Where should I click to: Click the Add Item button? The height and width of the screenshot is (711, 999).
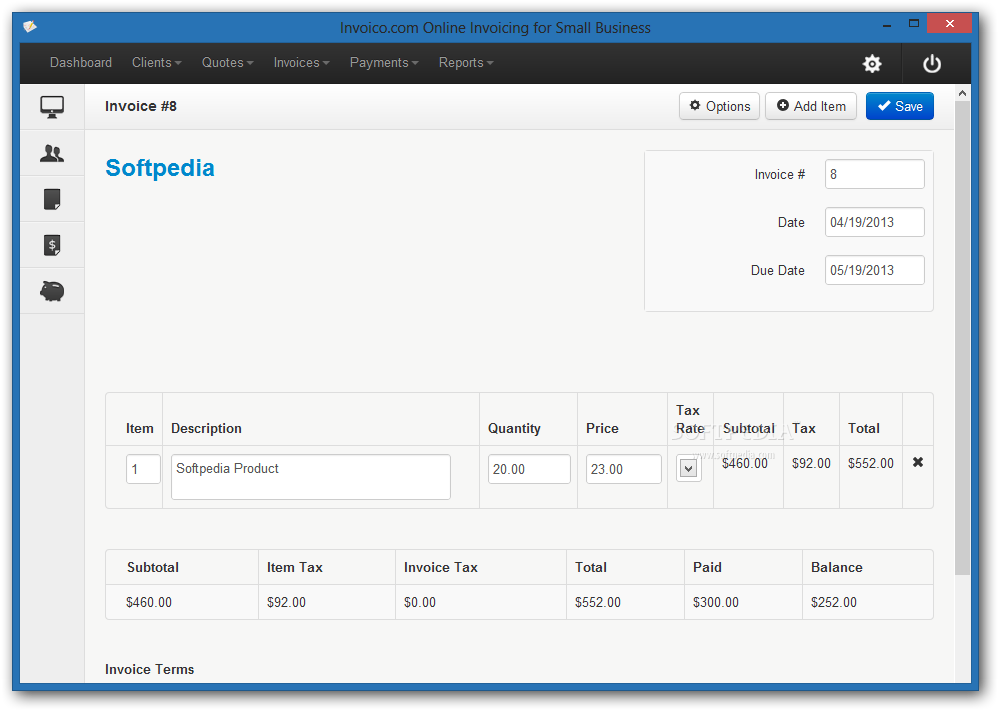[x=810, y=106]
